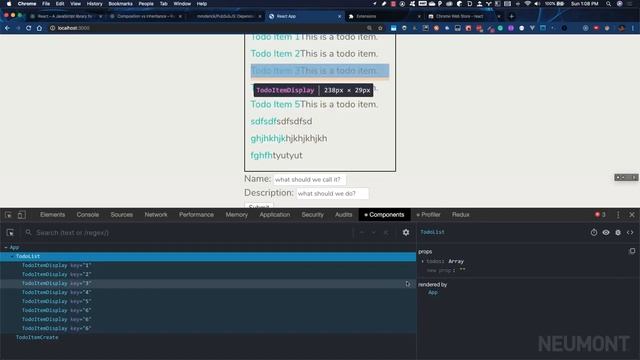Click the localhost address bar
The width and height of the screenshot is (640, 360).
(208, 28)
